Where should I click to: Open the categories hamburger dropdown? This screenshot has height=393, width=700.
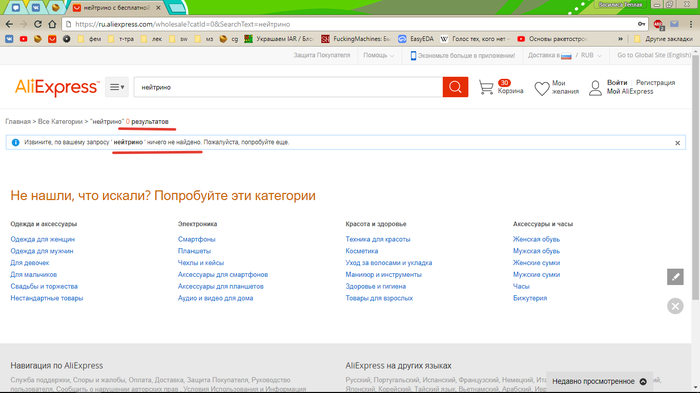117,87
